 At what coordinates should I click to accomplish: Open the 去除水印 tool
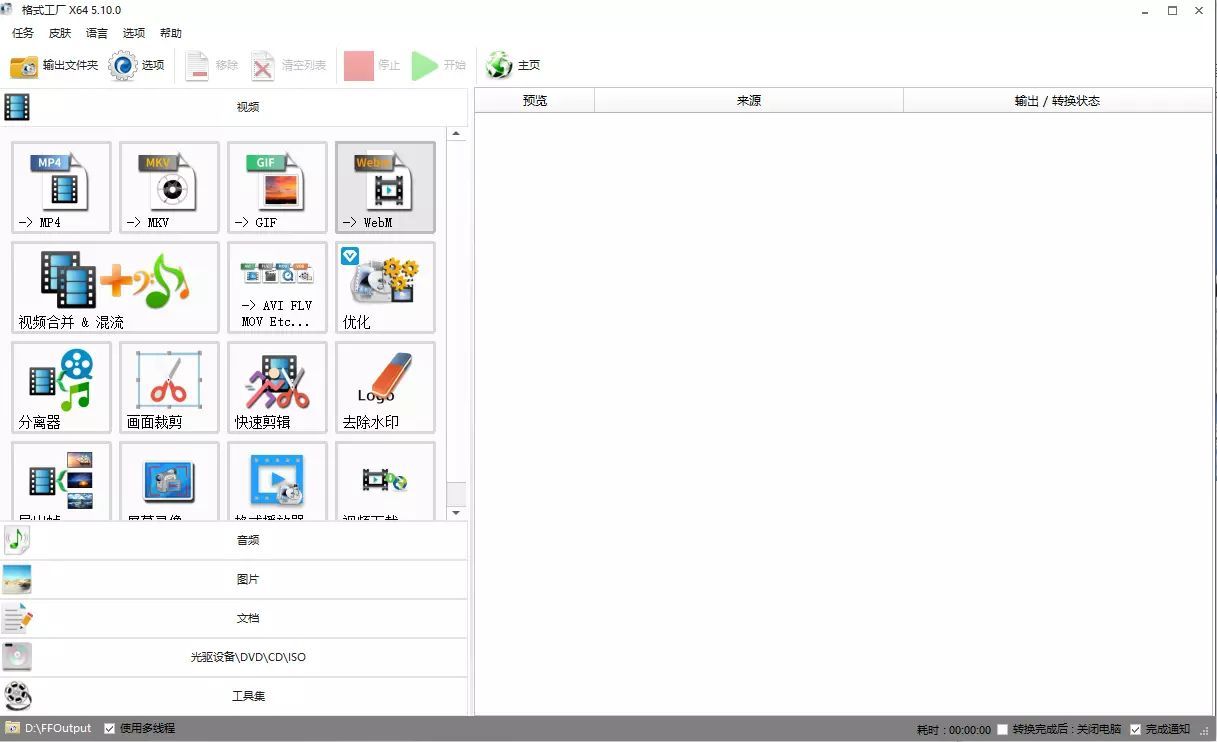(385, 387)
